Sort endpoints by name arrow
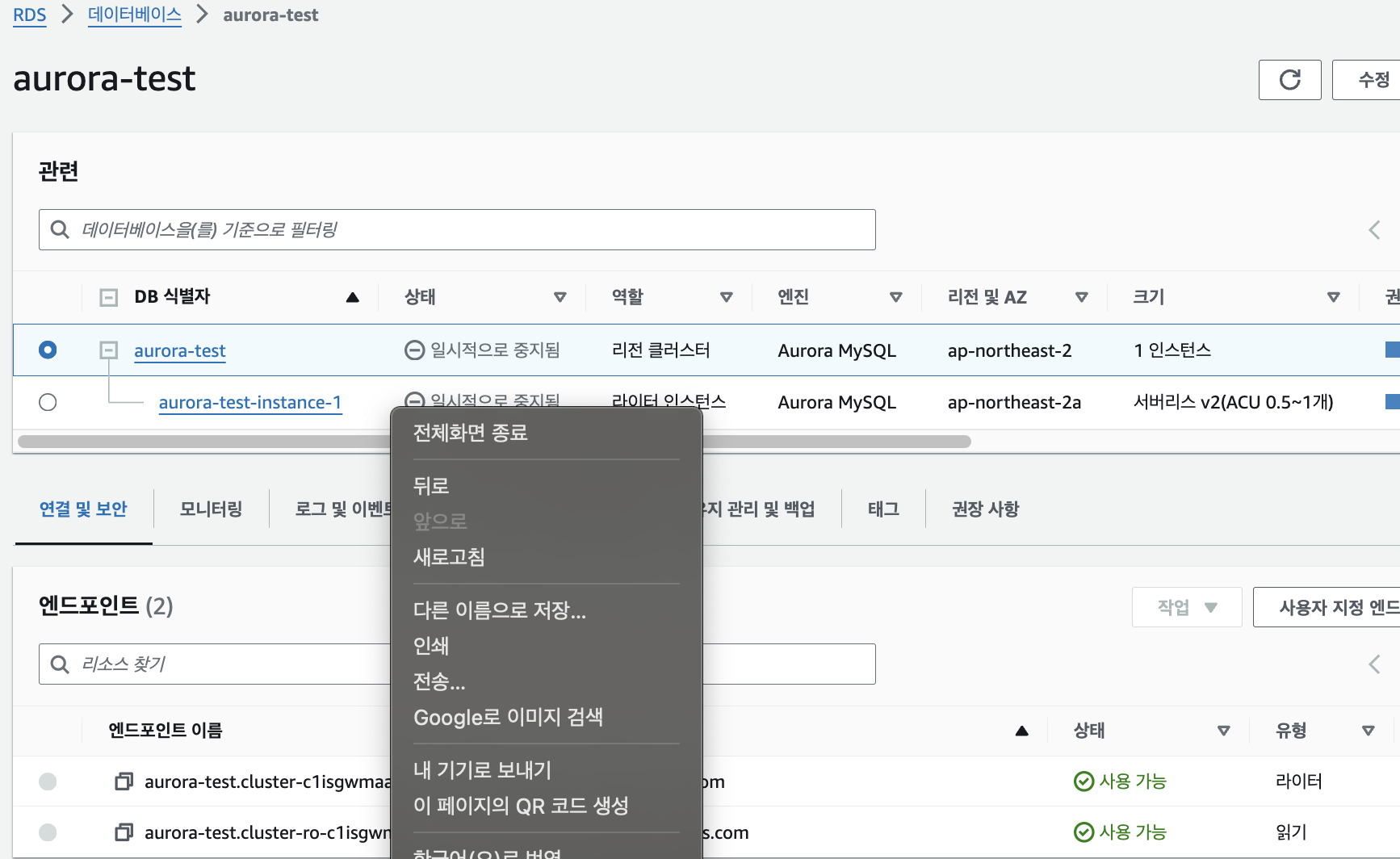Screen dimensions: 1400x859 click(x=1021, y=731)
